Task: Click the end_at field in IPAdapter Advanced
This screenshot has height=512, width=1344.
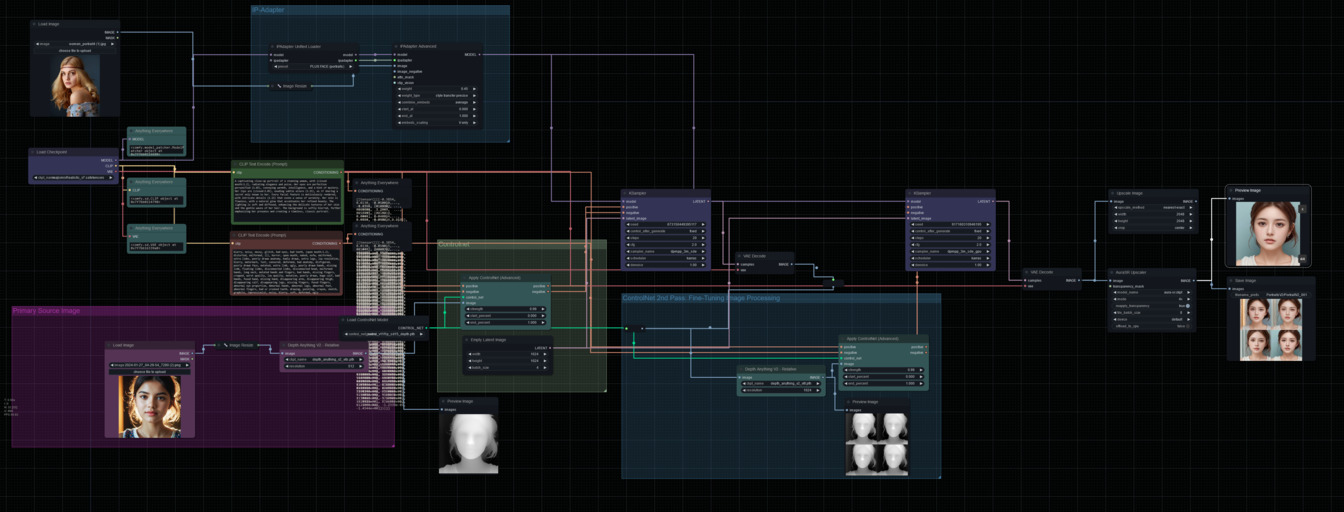Action: pyautogui.click(x=436, y=116)
